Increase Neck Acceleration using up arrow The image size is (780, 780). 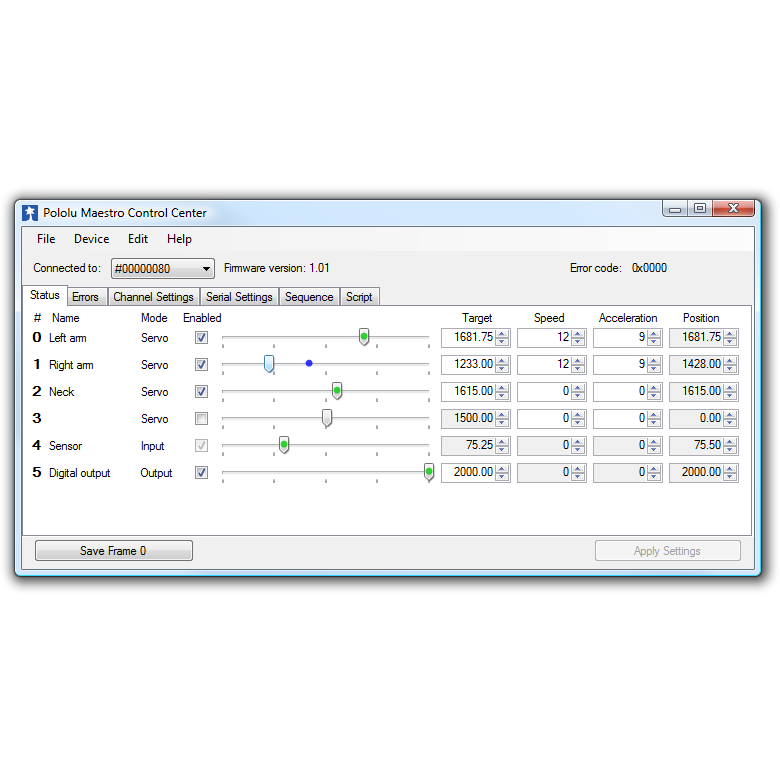[x=654, y=388]
